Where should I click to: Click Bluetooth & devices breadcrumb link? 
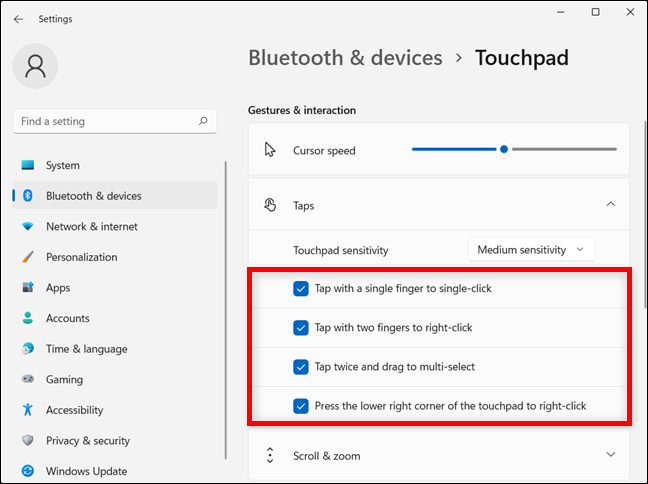[x=345, y=58]
